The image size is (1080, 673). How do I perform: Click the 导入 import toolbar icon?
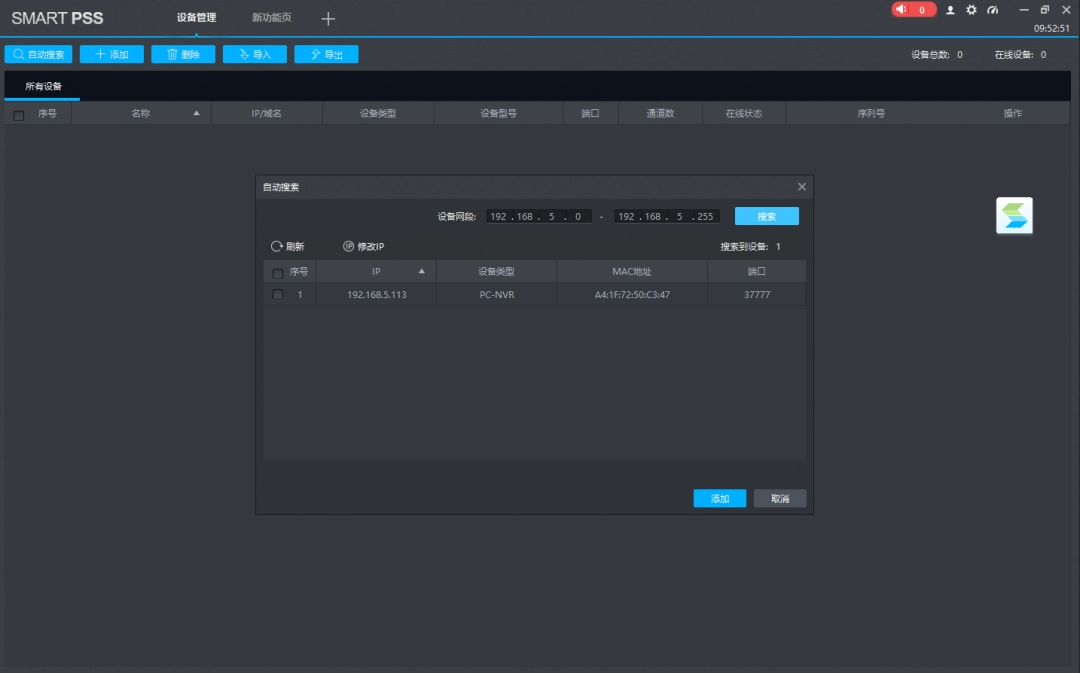point(254,54)
